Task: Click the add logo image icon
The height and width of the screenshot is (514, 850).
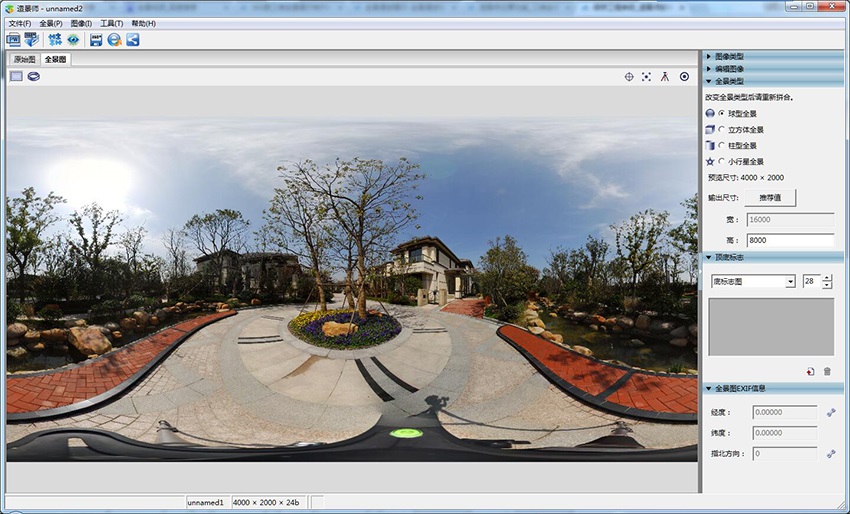Action: [810, 371]
